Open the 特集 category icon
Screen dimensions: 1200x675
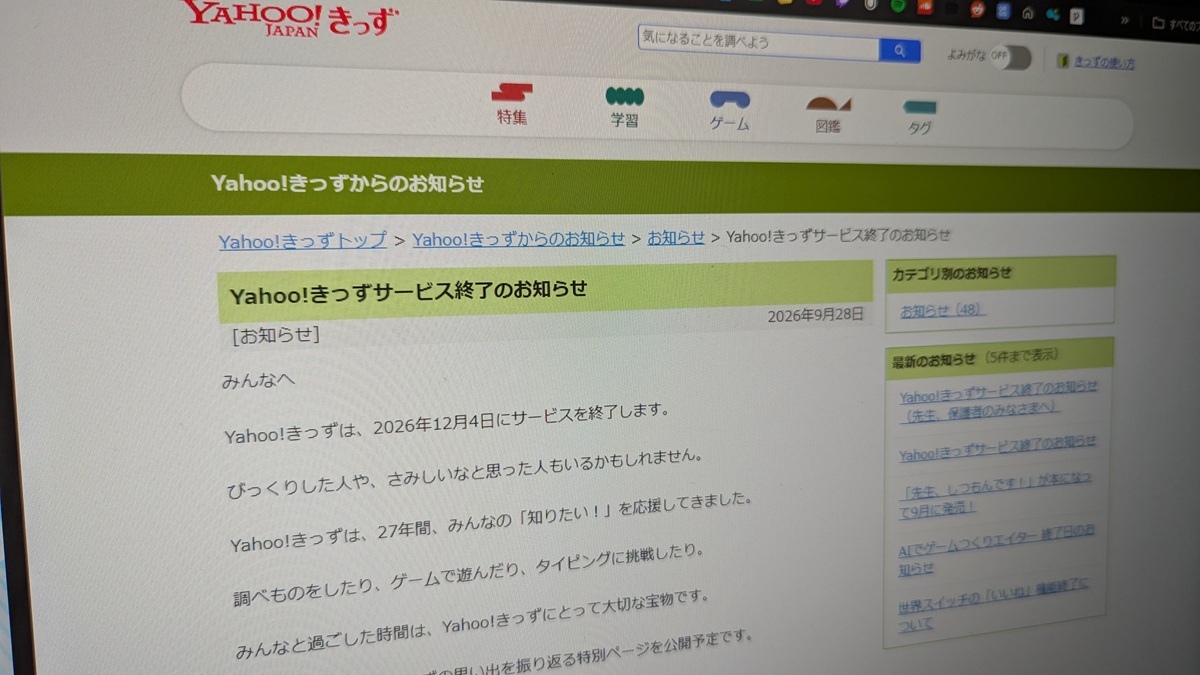click(511, 93)
